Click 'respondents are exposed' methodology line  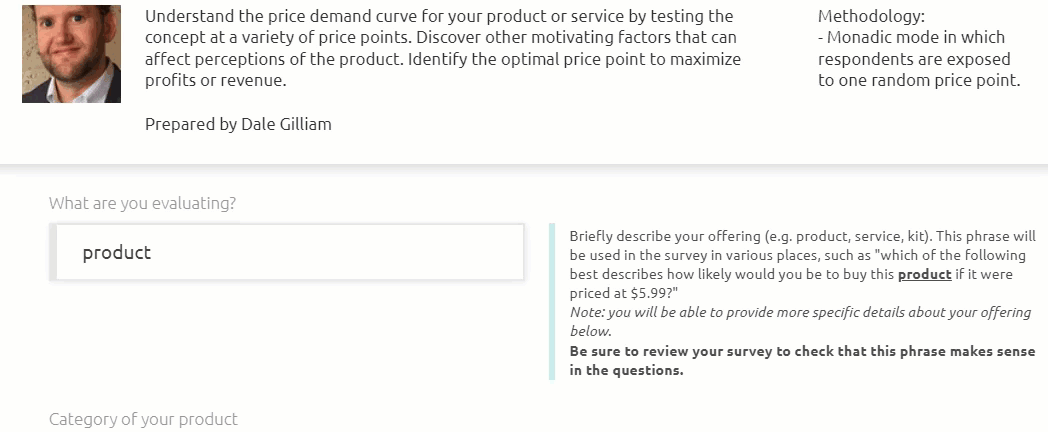coord(914,60)
